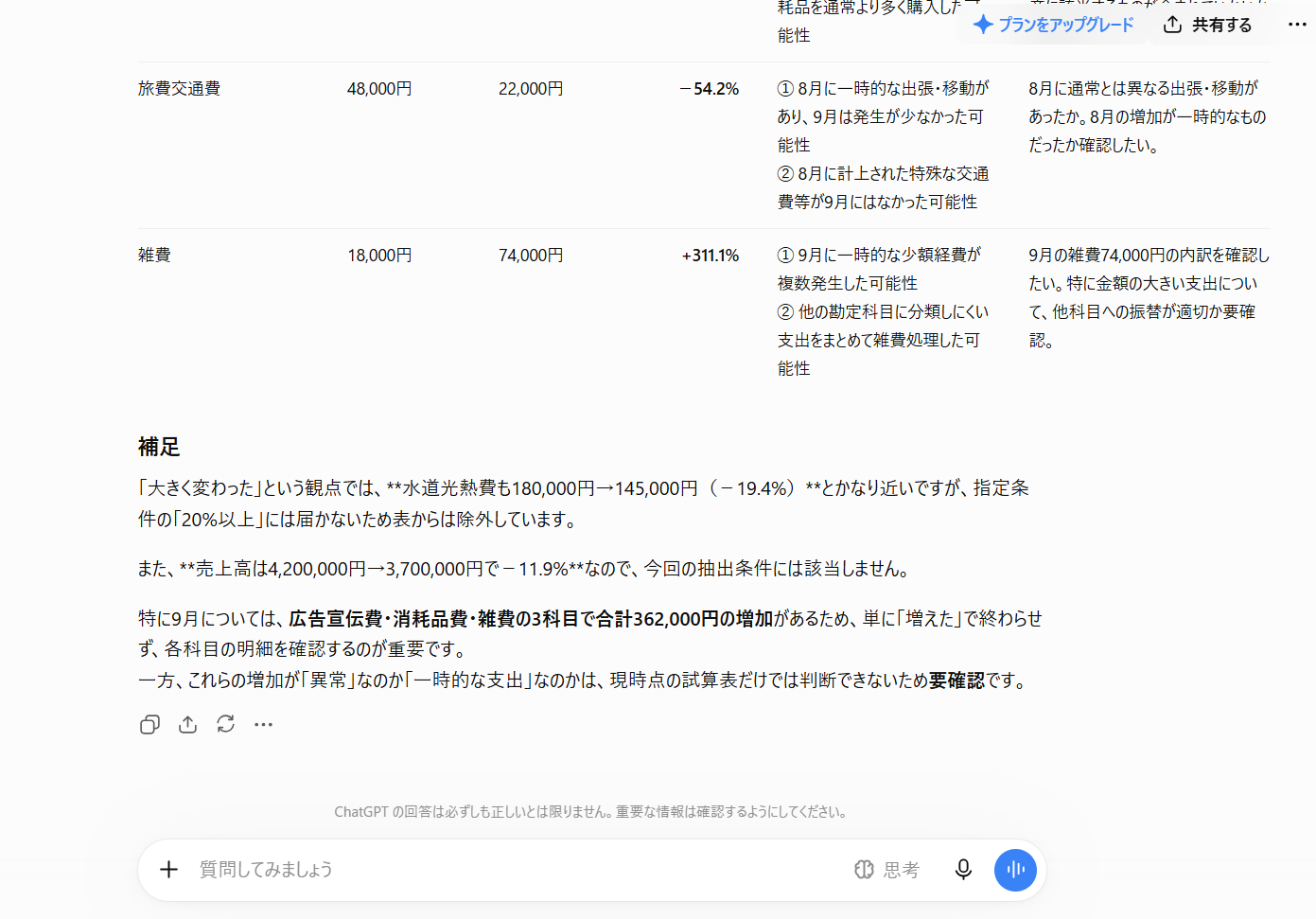
Task: Click the −54.2% change value
Action: point(710,89)
